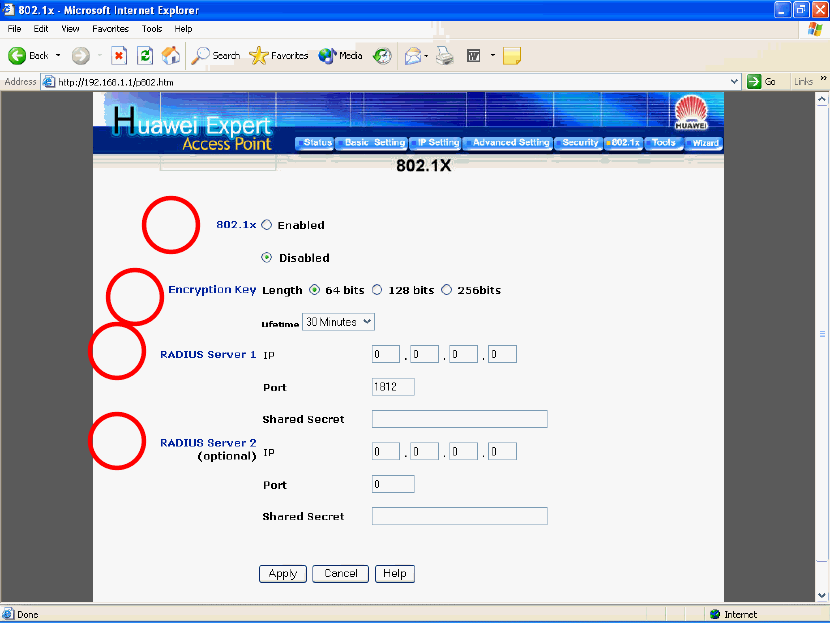
Task: Switch to the IP Setting tab
Action: [x=435, y=143]
